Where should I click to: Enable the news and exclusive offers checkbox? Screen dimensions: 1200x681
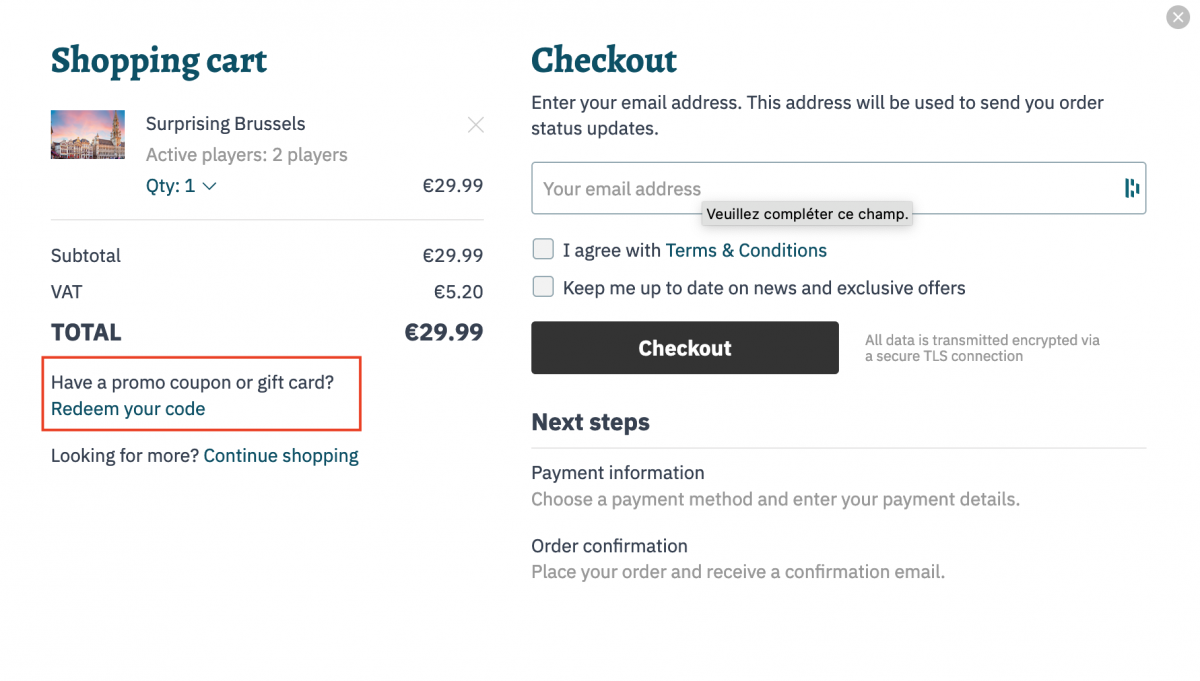click(x=543, y=287)
